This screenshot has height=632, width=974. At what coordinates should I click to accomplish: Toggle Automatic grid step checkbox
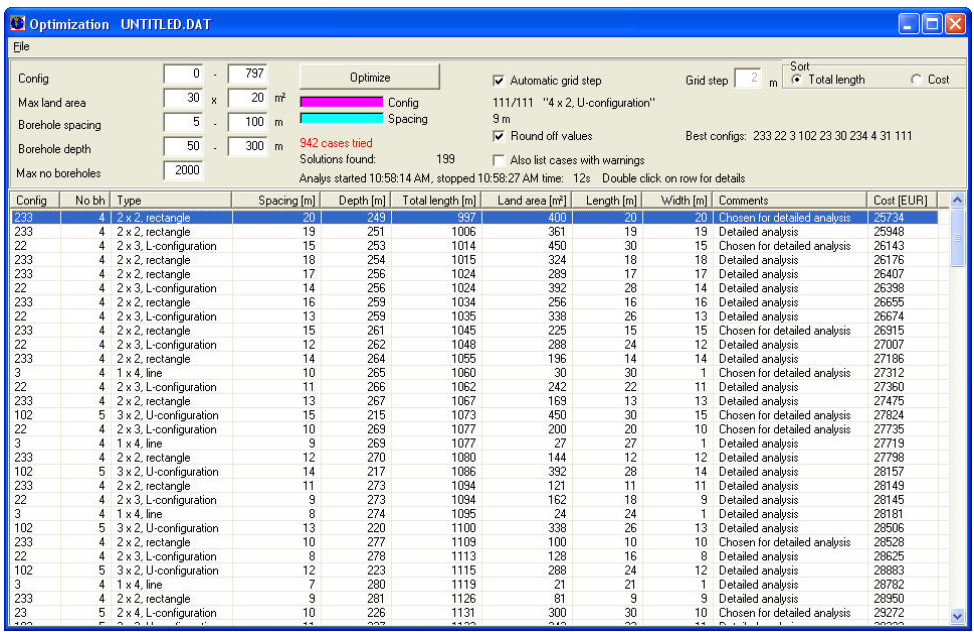pyautogui.click(x=499, y=81)
